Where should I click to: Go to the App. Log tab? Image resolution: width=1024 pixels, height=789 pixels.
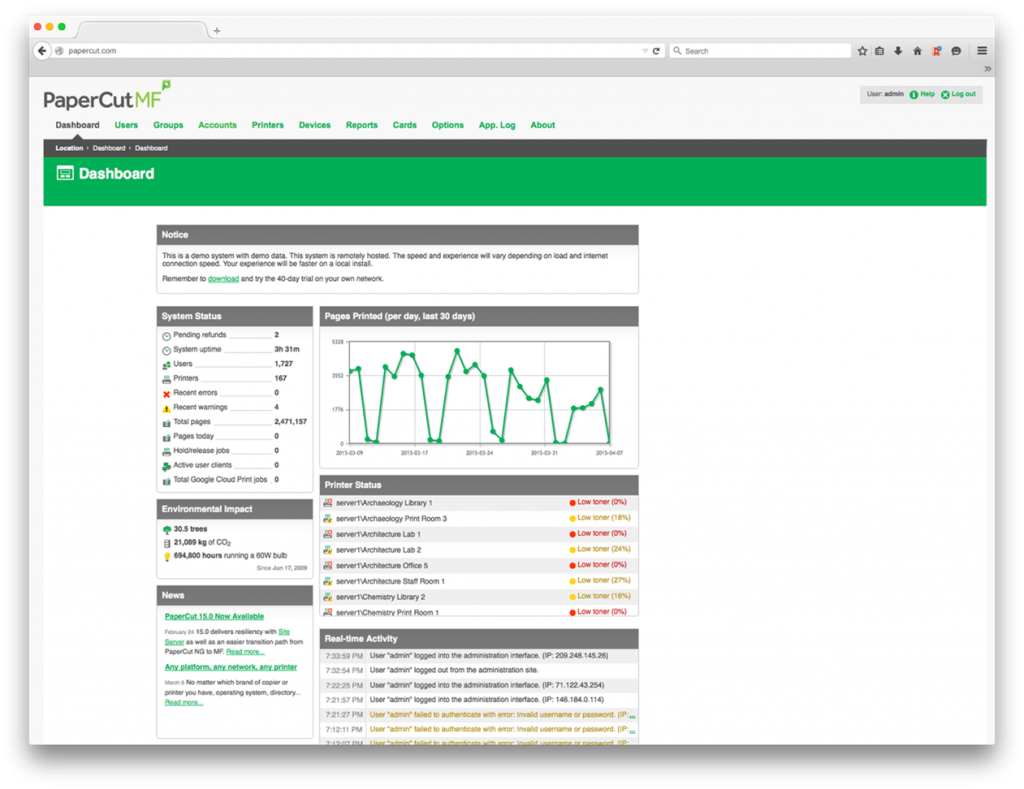pos(497,125)
